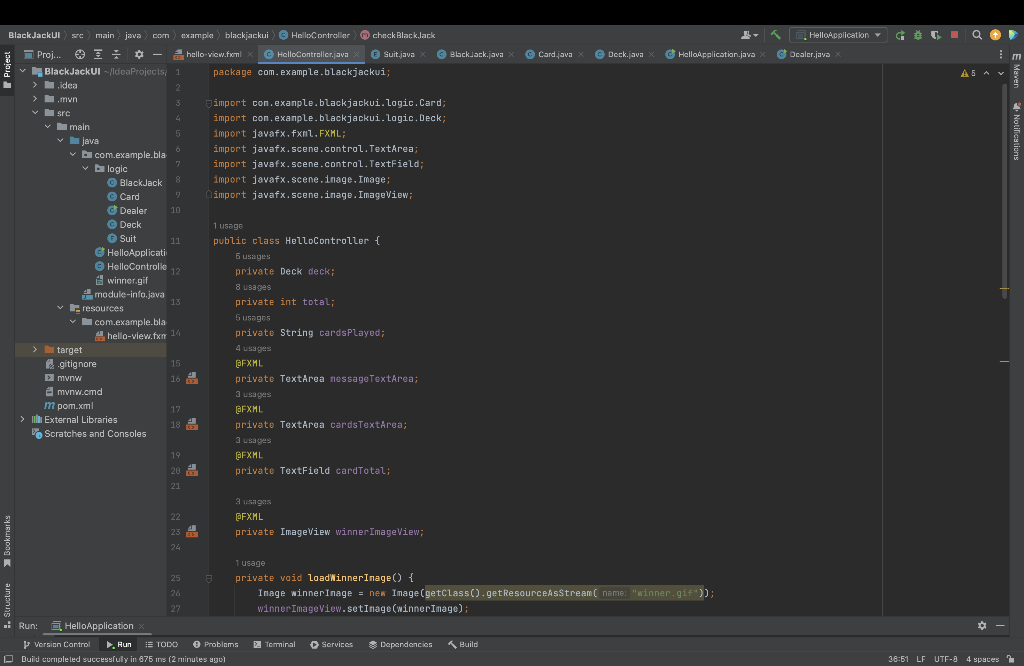This screenshot has height=666, width=1024.
Task: Expand the .idea folder
Action: point(35,85)
